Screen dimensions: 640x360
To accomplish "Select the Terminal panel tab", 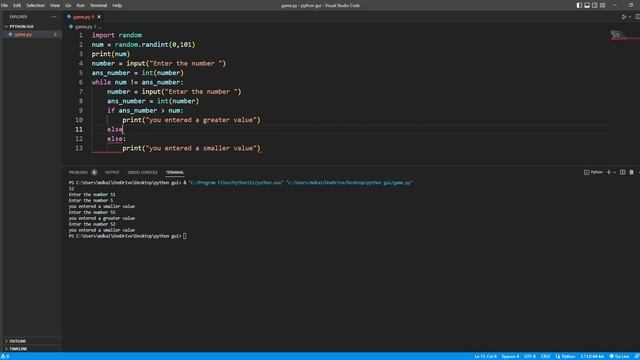I will click(x=175, y=172).
